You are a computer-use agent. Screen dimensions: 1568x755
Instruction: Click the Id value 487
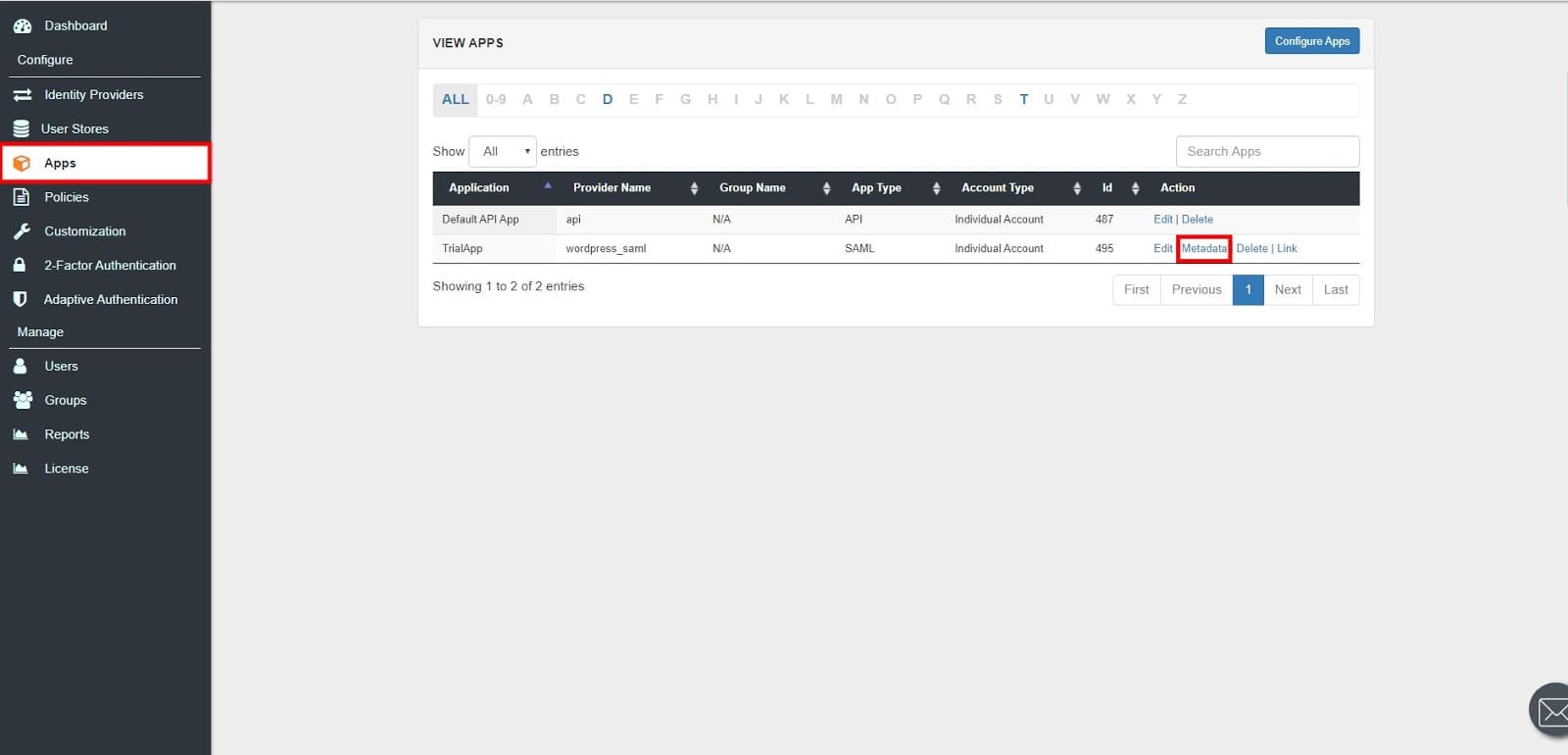[x=1104, y=220]
